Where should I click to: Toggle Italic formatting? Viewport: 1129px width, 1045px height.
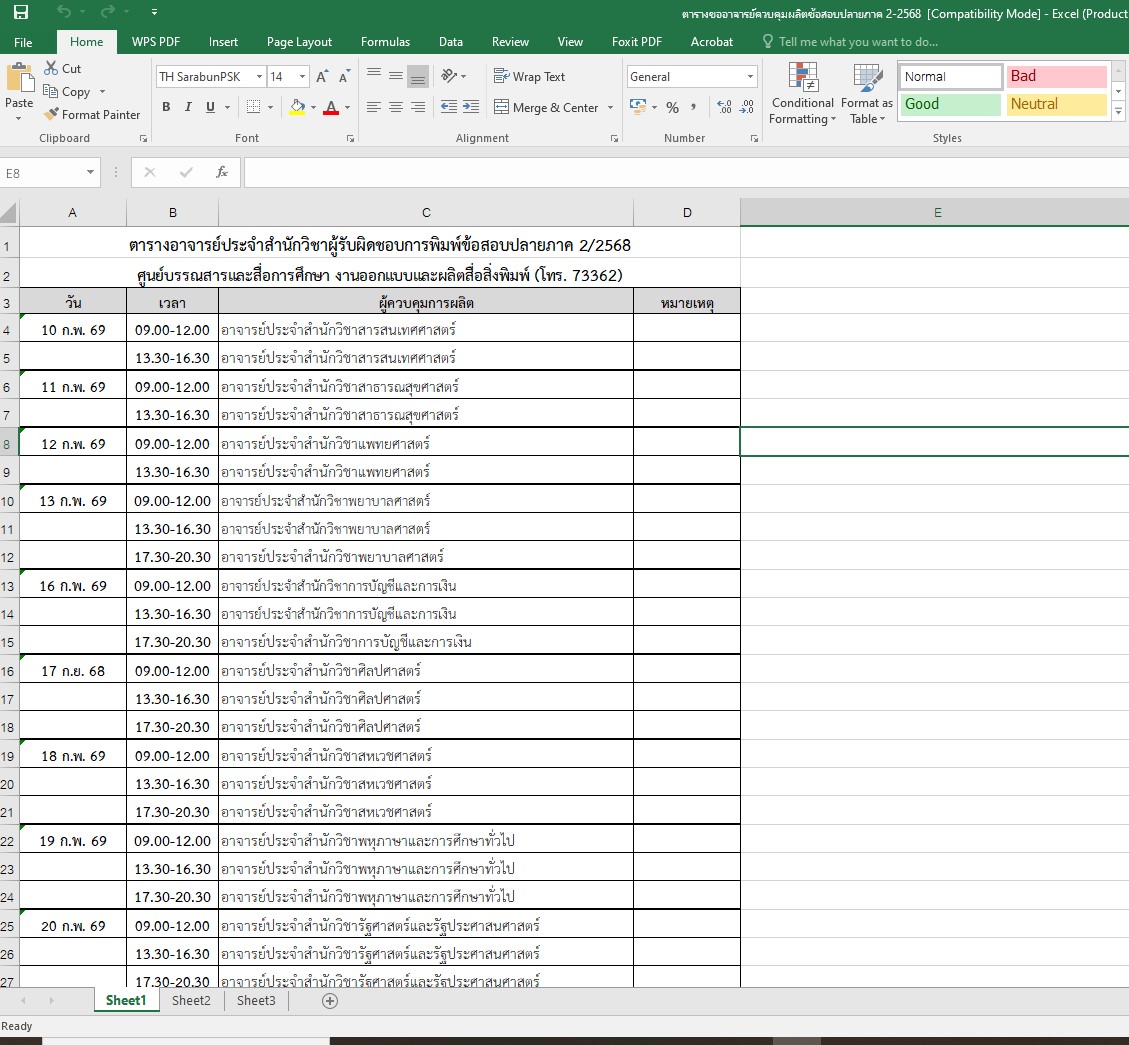tap(188, 107)
